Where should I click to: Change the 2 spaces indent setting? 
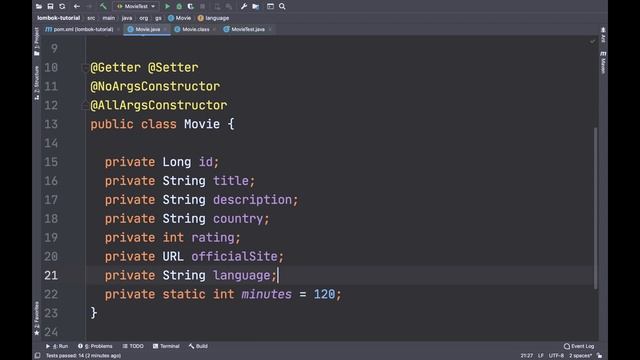pos(580,356)
